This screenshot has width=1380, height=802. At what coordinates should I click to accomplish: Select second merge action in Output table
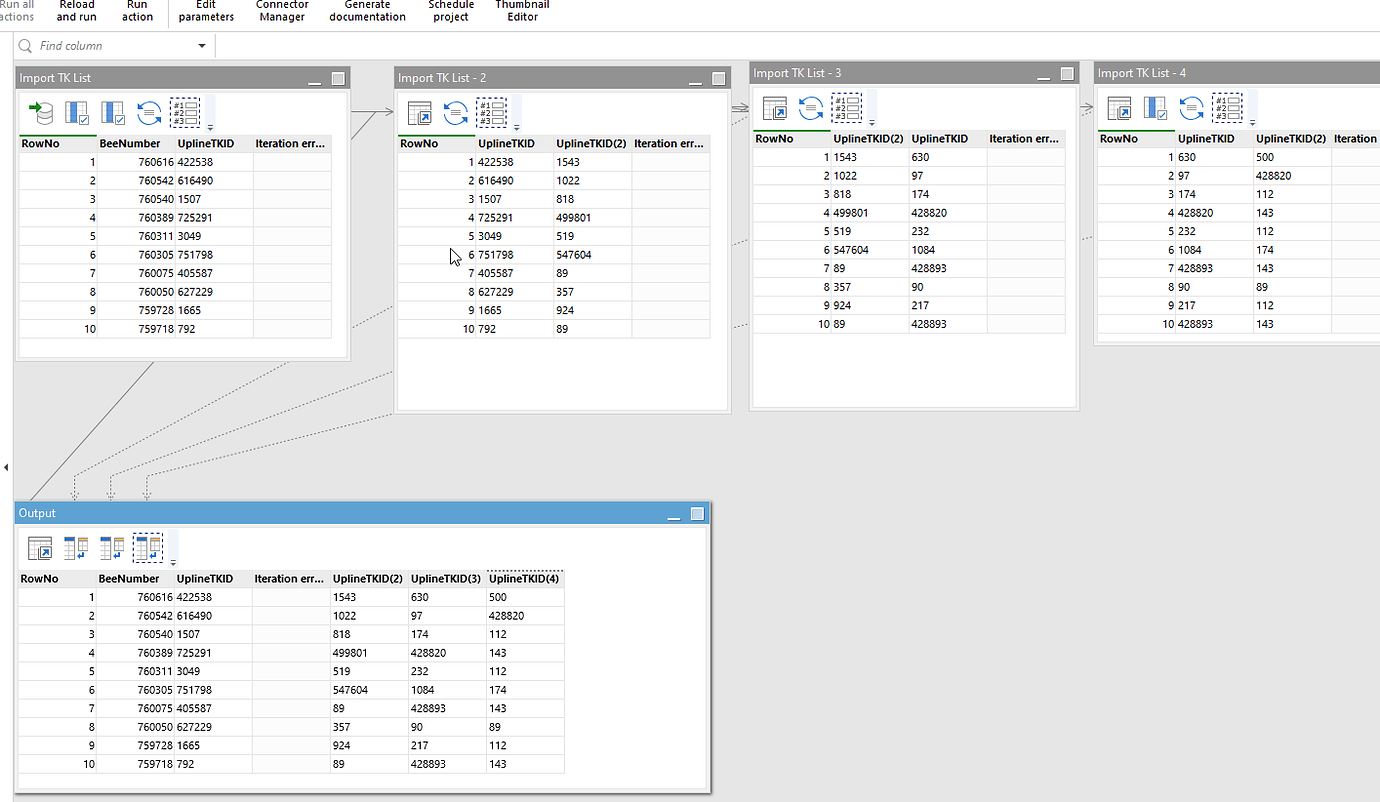point(112,547)
